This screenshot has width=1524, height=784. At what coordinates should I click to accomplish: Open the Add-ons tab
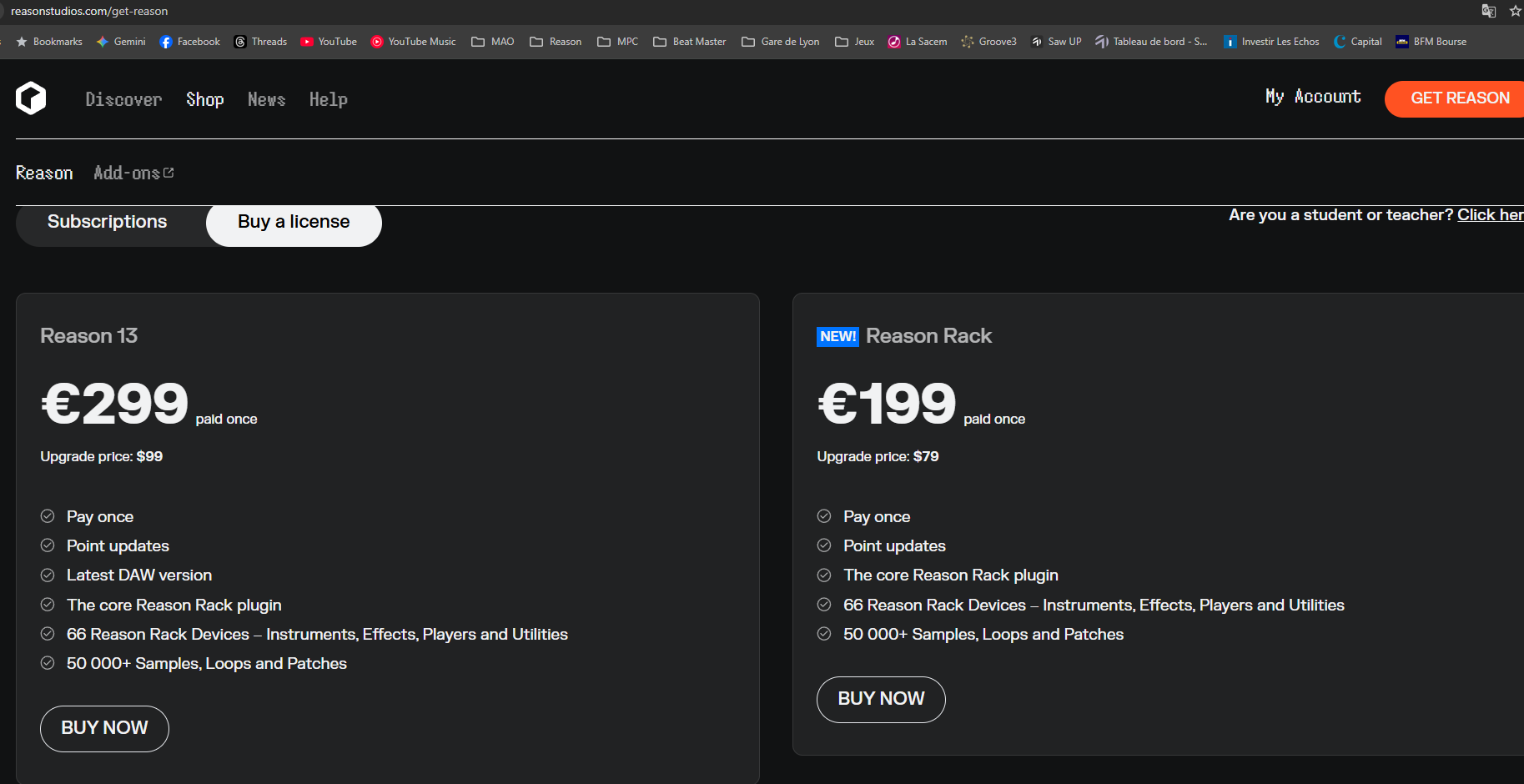pyautogui.click(x=133, y=173)
